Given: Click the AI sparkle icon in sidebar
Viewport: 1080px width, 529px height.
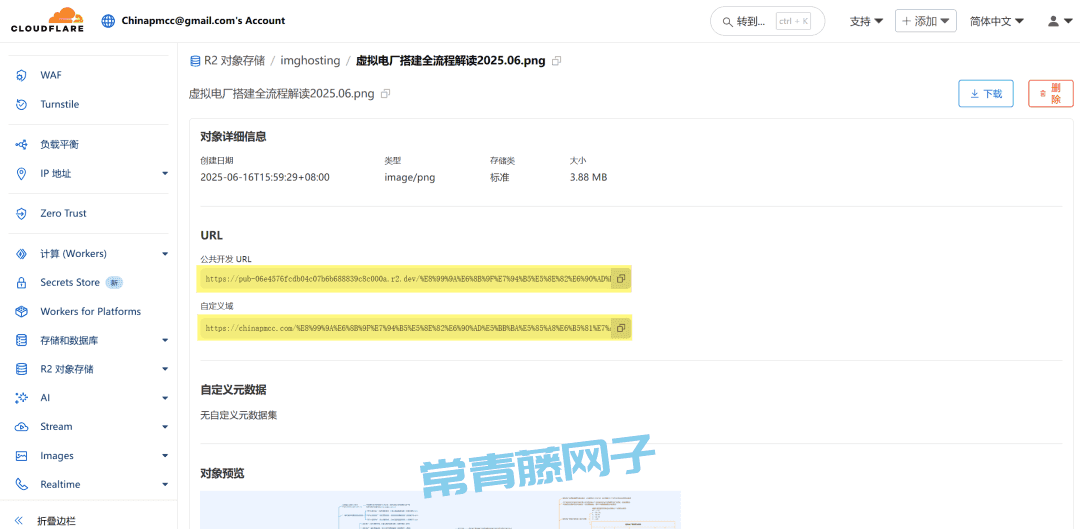Looking at the screenshot, I should tap(21, 397).
